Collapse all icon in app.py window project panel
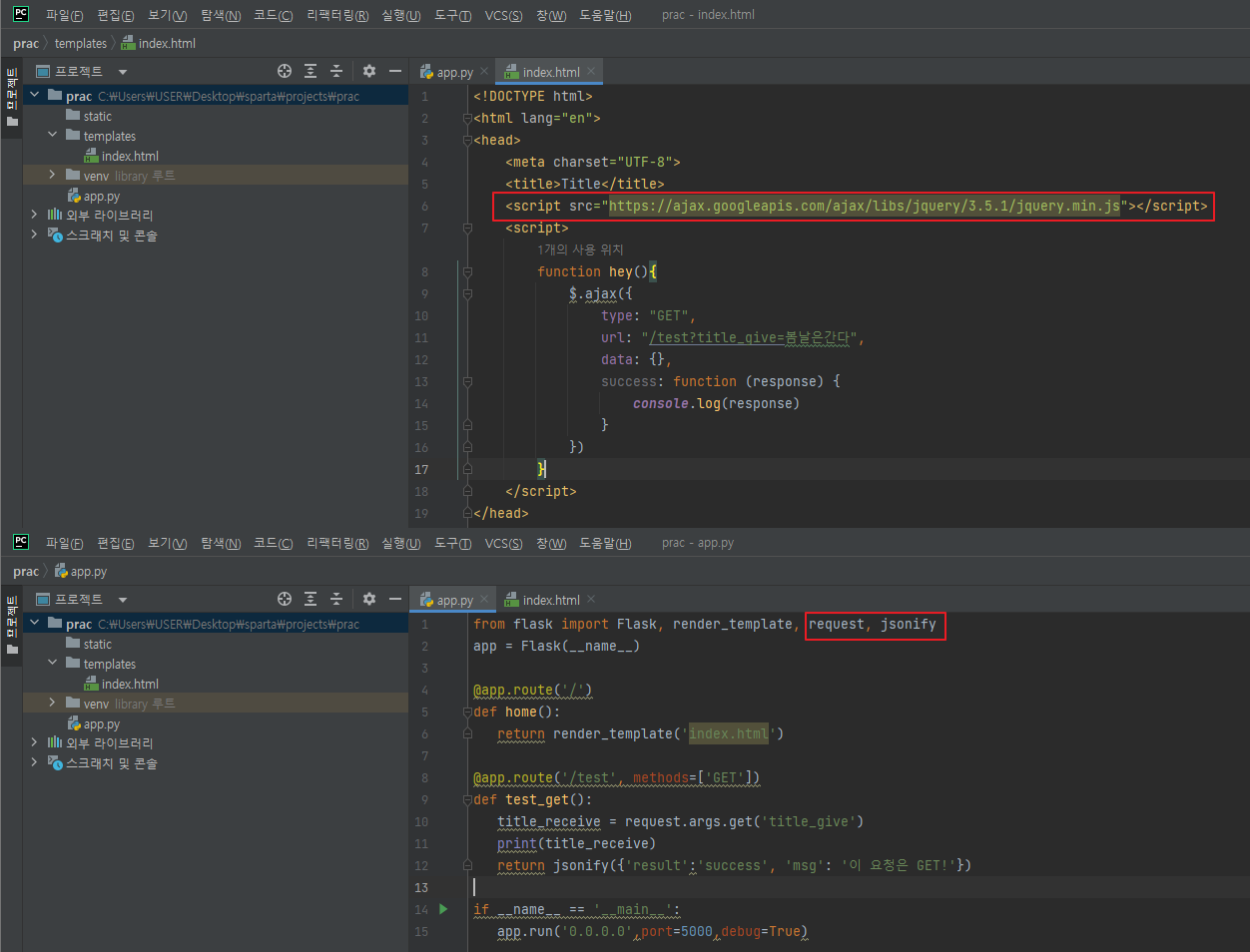Screen dimensions: 1250x952 (x=336, y=599)
